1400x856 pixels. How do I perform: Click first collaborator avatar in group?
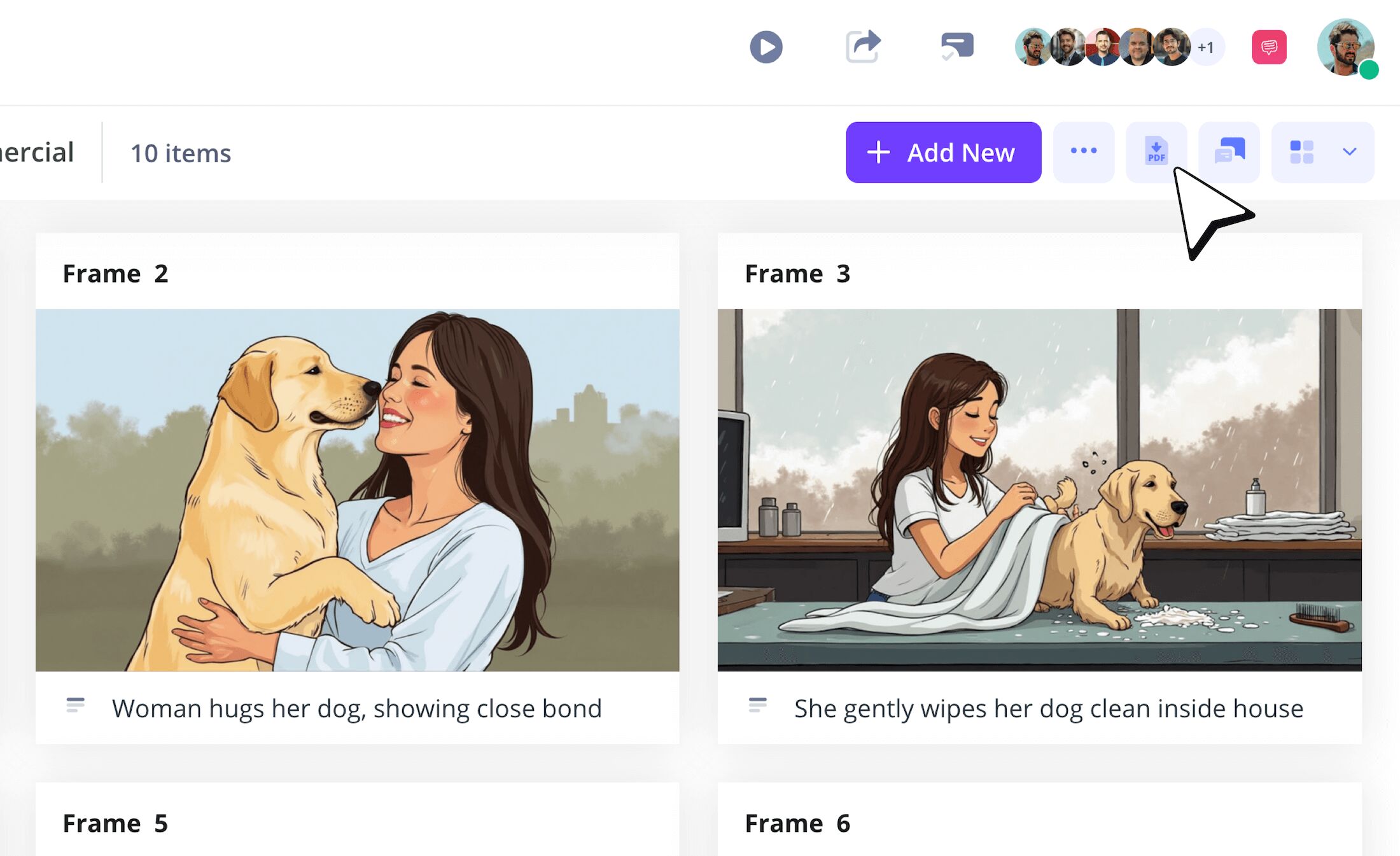tap(1032, 47)
